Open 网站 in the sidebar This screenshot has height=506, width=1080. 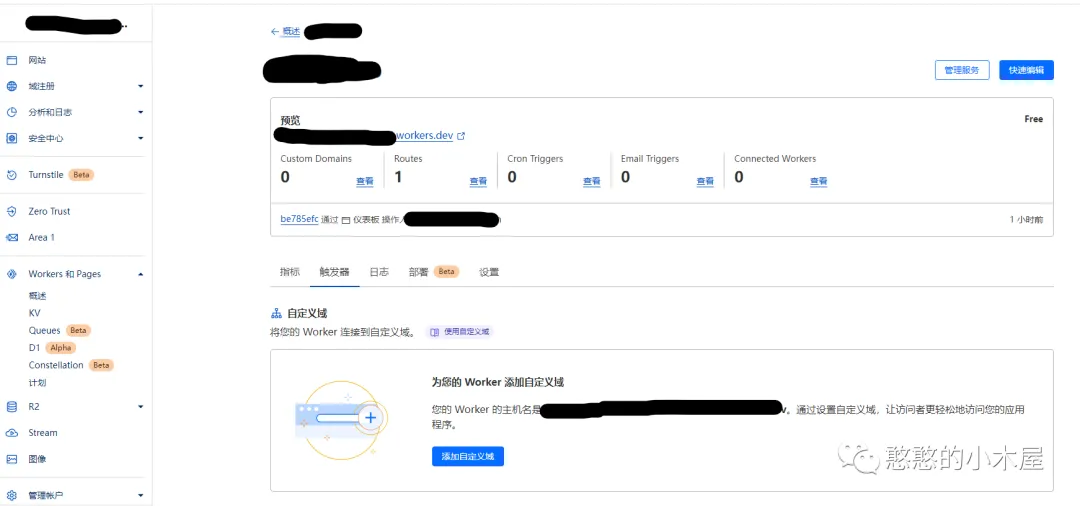(x=37, y=61)
